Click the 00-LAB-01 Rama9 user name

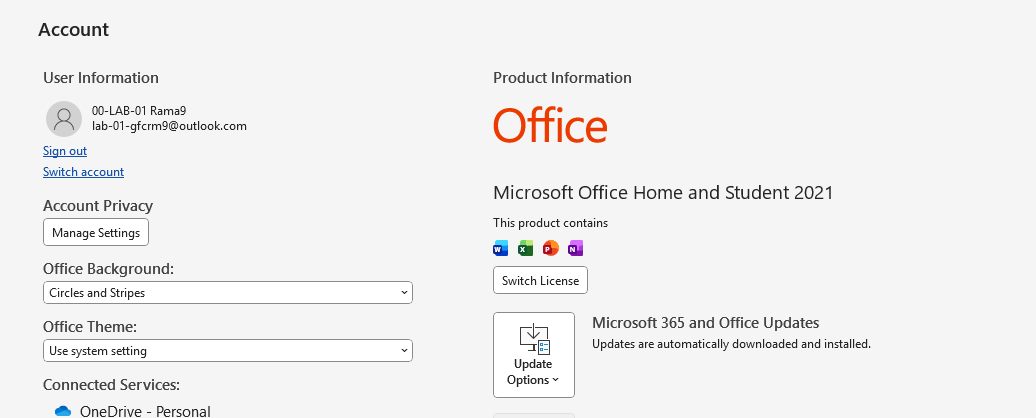[x=139, y=111]
